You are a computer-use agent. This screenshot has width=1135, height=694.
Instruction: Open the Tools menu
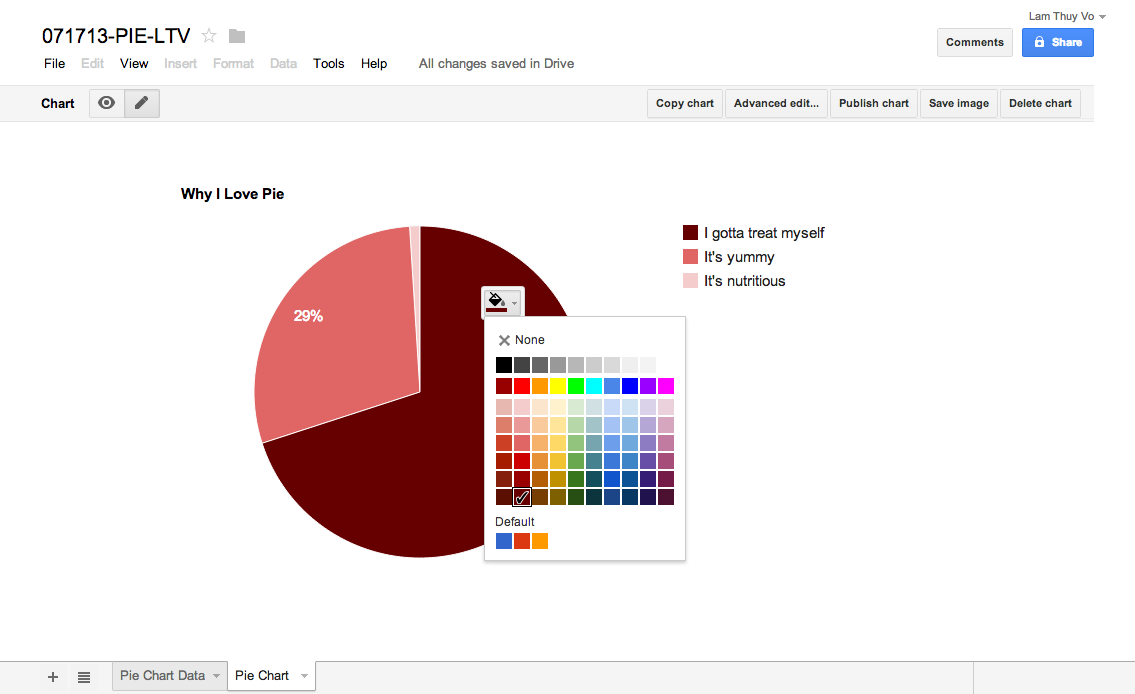(x=329, y=64)
